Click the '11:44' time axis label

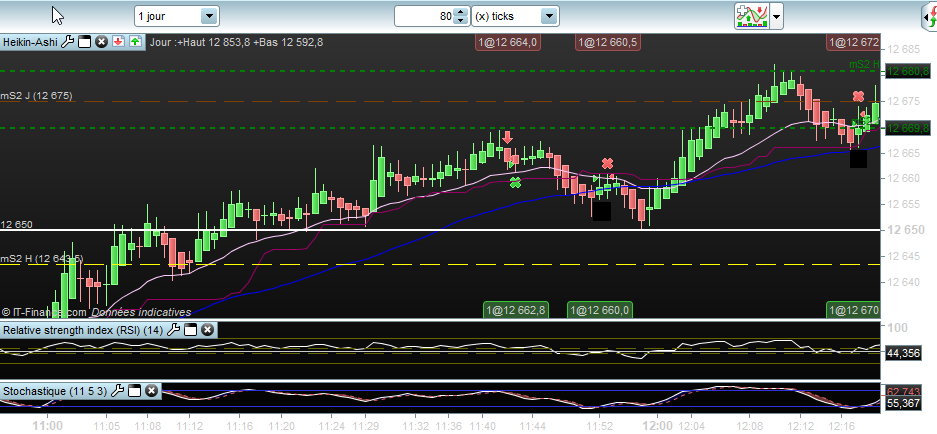pos(530,426)
